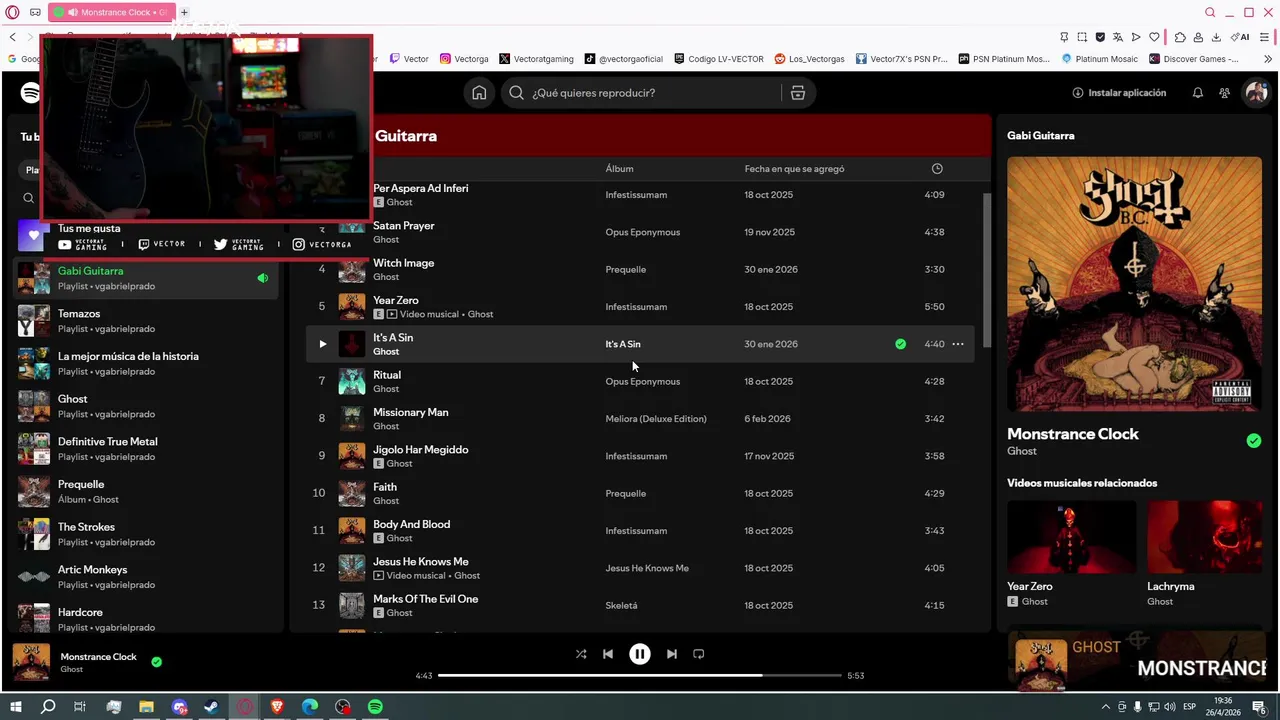
Task: Select the Year Zero track in the playlist
Action: point(640,307)
